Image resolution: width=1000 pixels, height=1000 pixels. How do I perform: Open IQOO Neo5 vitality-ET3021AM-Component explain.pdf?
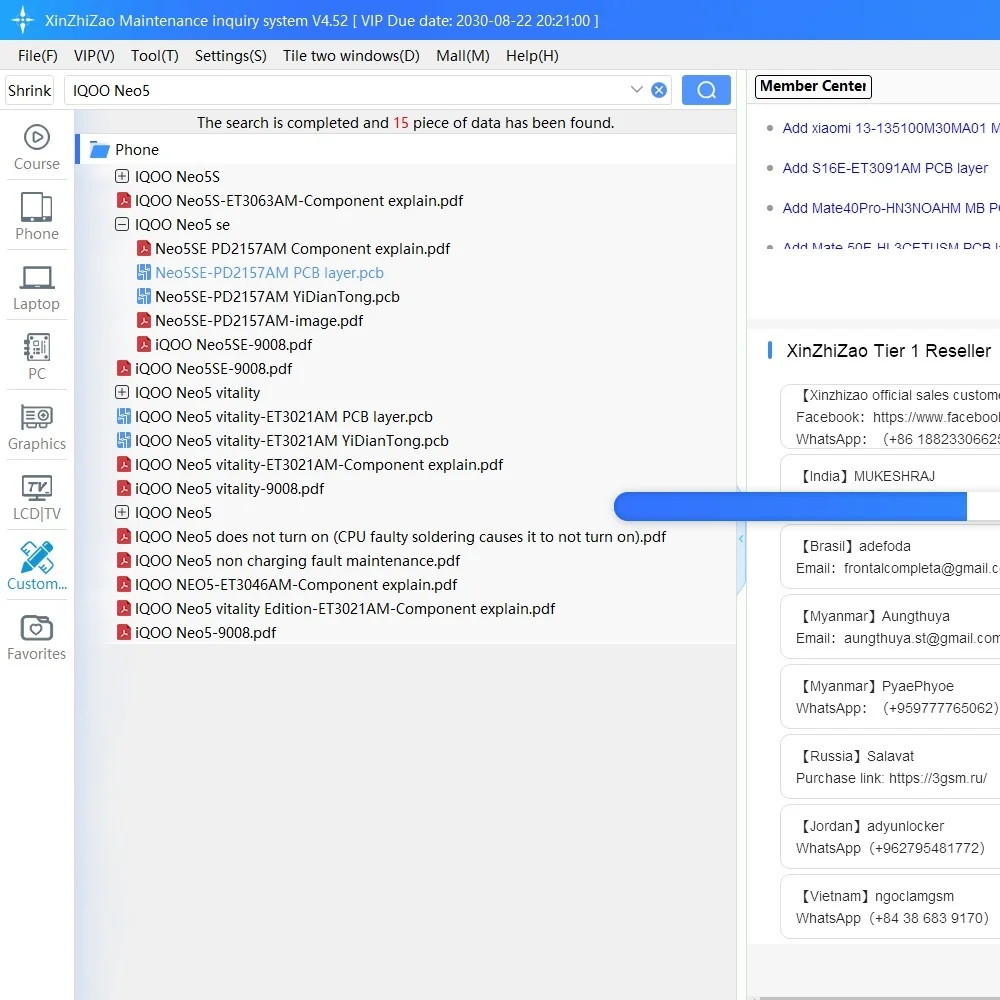319,465
